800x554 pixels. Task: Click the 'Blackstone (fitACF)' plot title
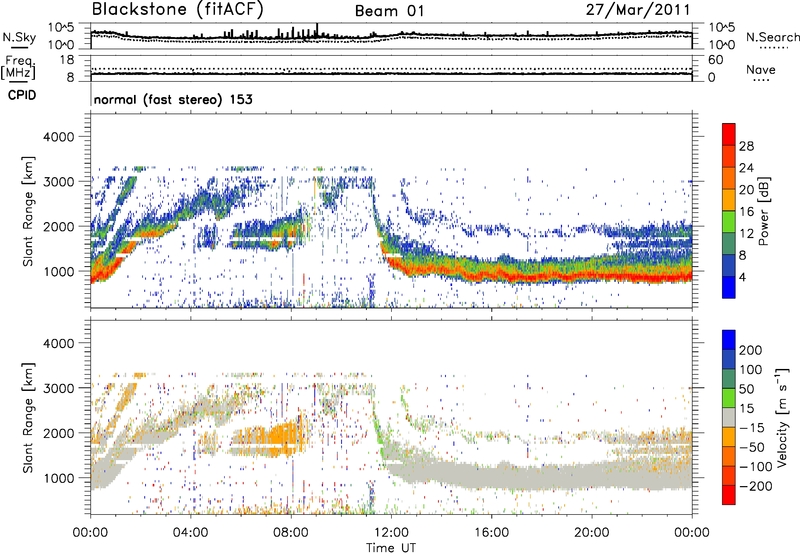click(x=177, y=9)
